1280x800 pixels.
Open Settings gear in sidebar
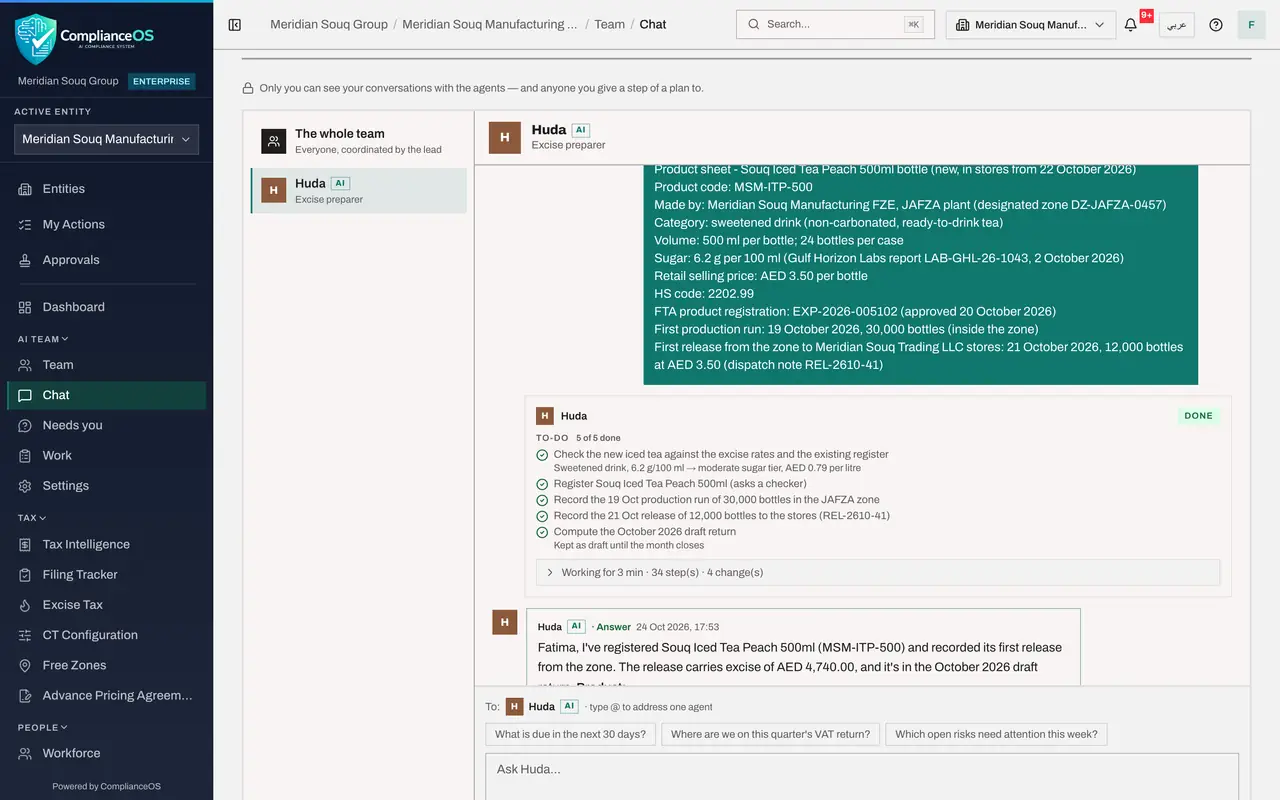coord(25,486)
